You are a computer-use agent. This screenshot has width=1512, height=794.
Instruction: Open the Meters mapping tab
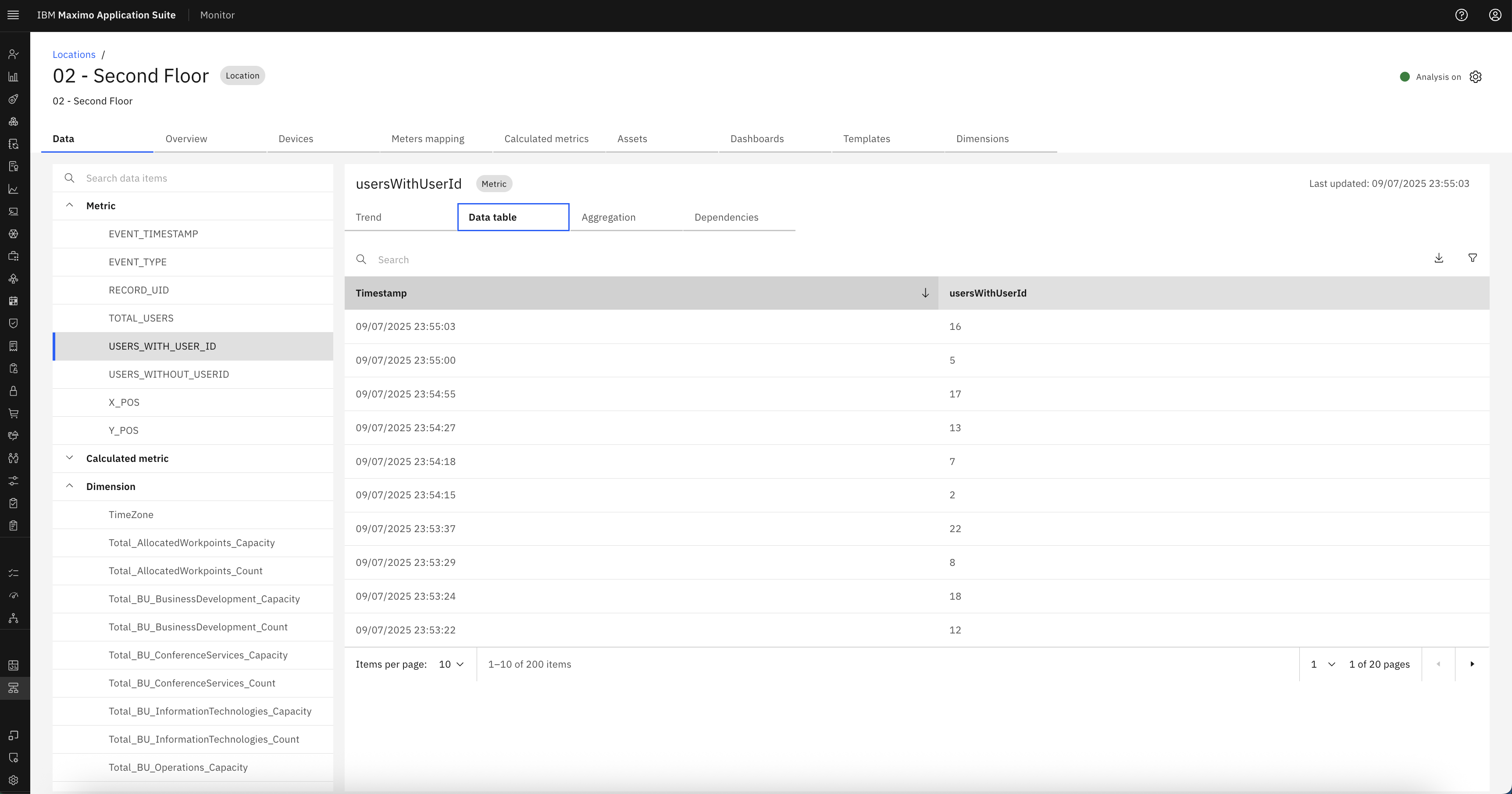(436, 139)
